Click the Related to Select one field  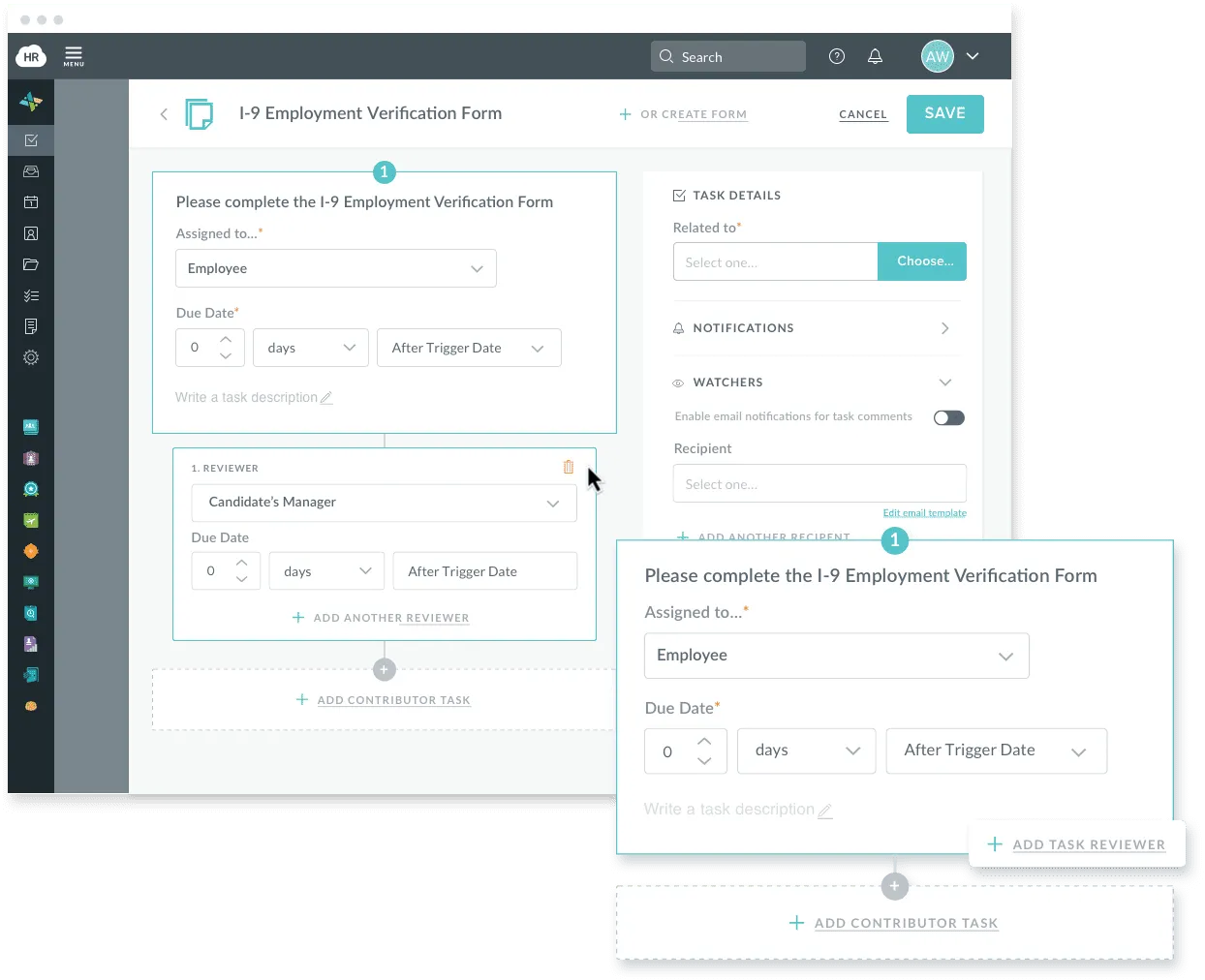(776, 261)
